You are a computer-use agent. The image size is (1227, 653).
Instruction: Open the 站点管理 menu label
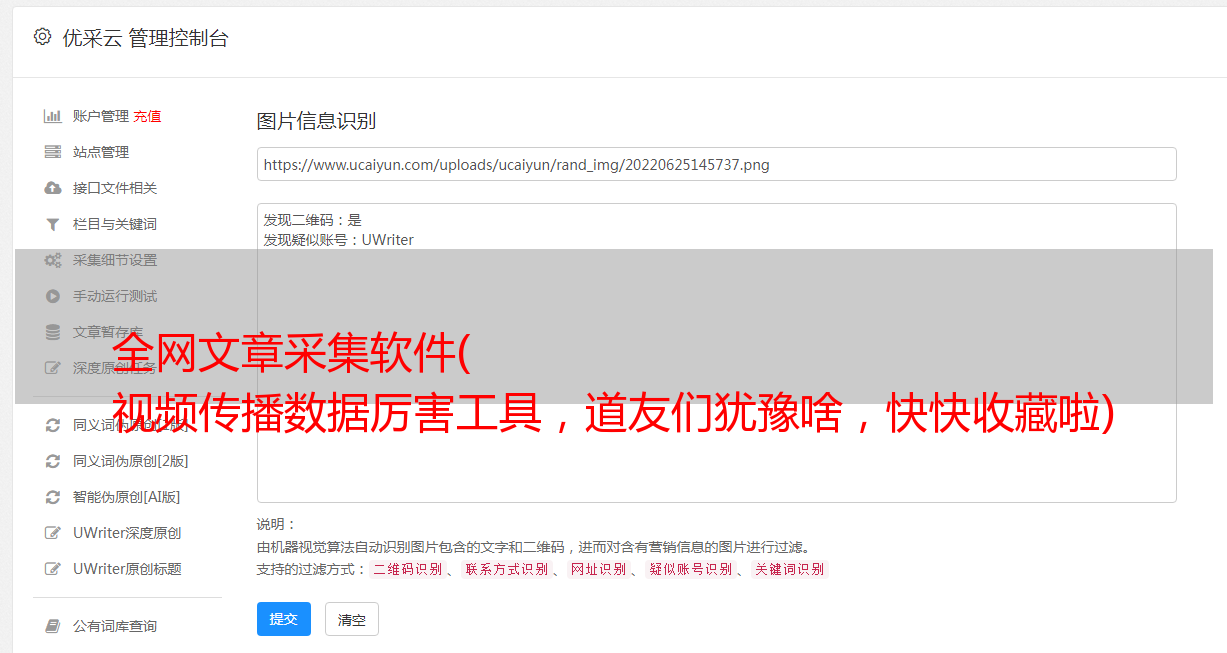[101, 152]
